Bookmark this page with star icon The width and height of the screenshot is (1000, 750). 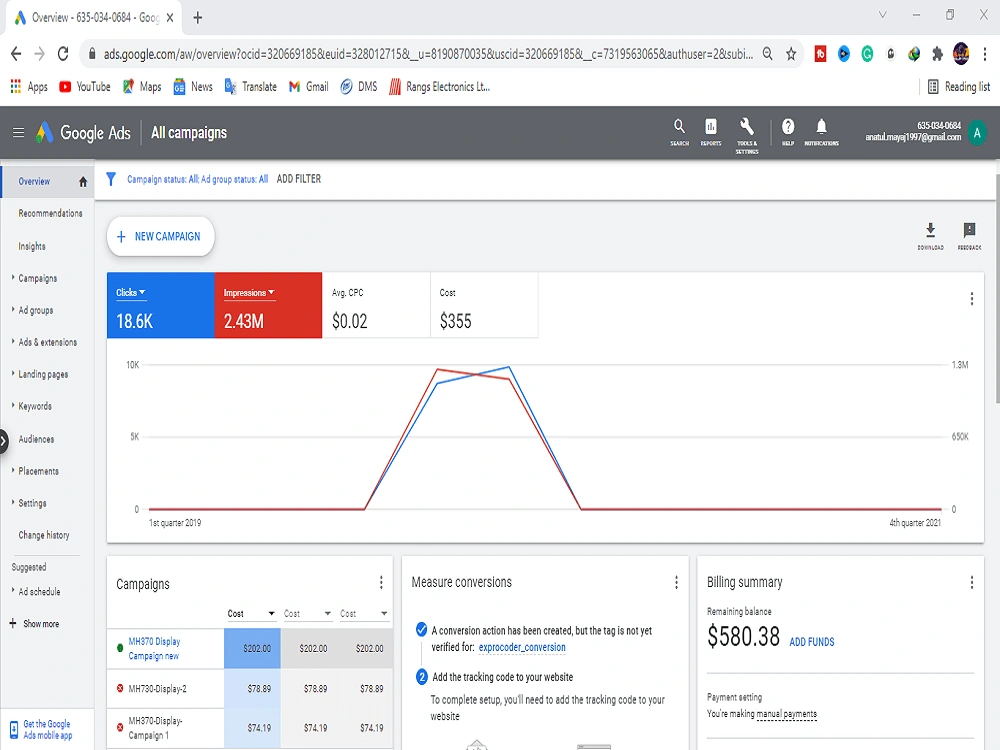(x=791, y=54)
